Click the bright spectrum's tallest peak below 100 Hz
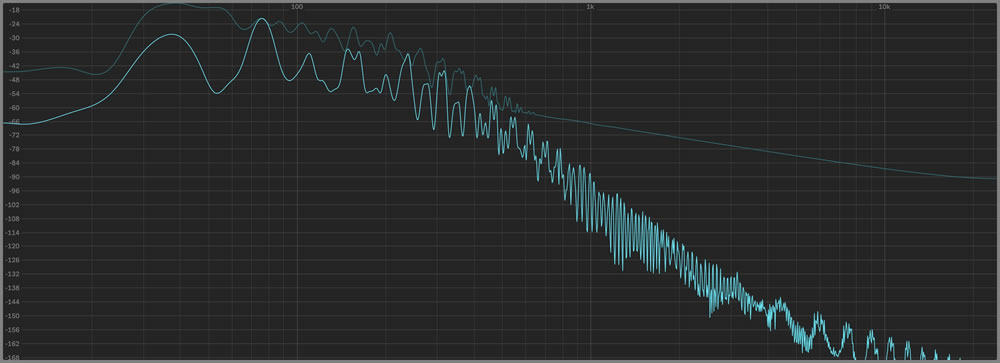1000x363 pixels. [260, 19]
